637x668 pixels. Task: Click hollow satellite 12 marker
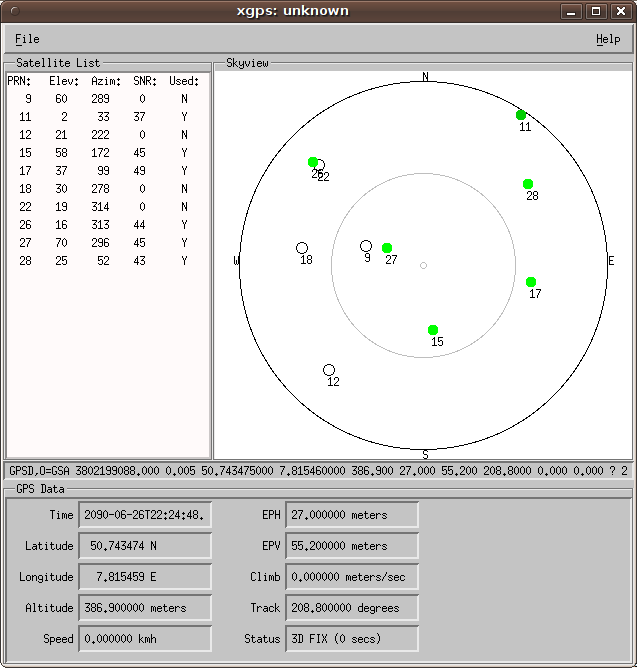pyautogui.click(x=329, y=370)
